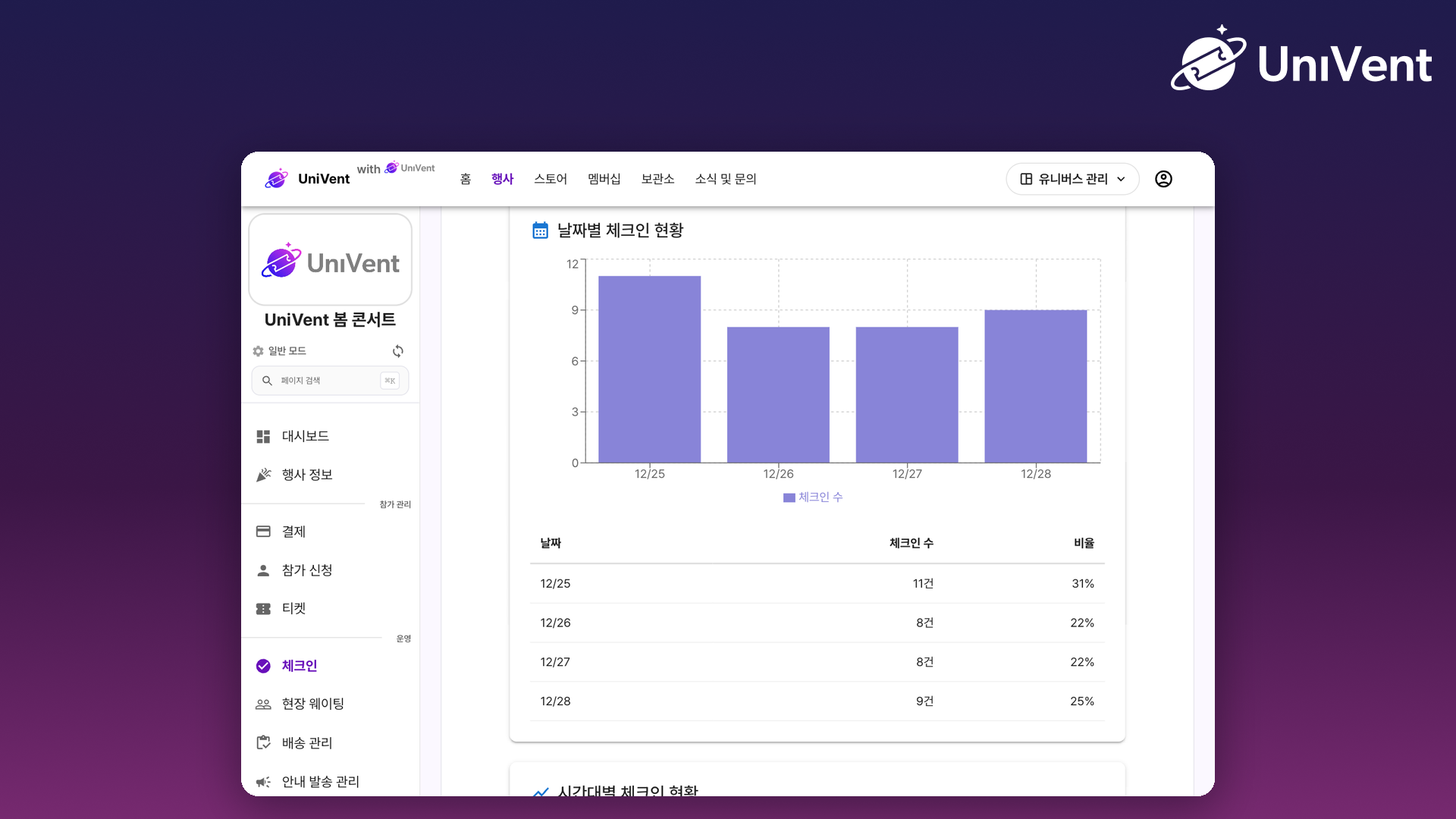
Task: Click the refresh sync icon beside 일반 모드
Action: (x=398, y=351)
